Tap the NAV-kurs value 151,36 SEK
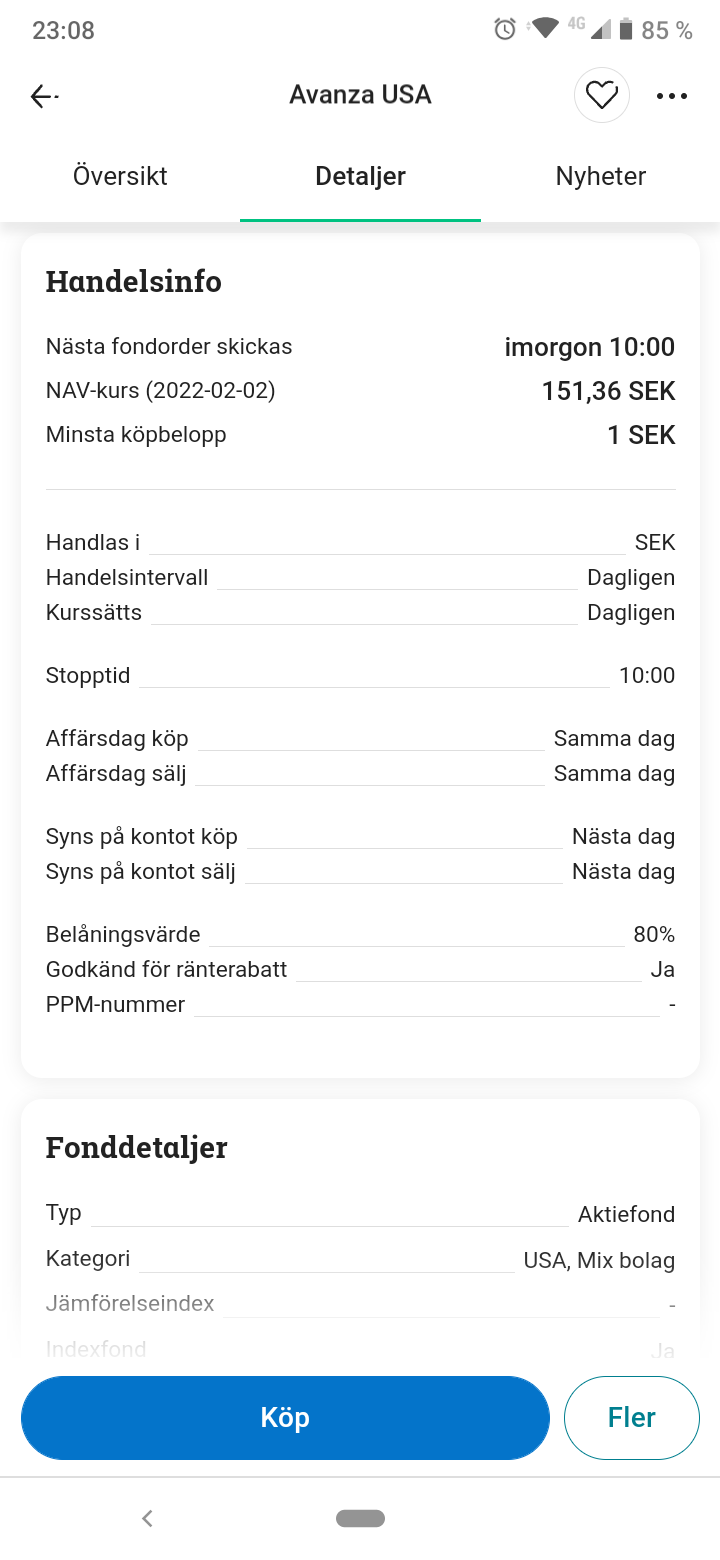Screen dimensions: 720x1560 608,391
